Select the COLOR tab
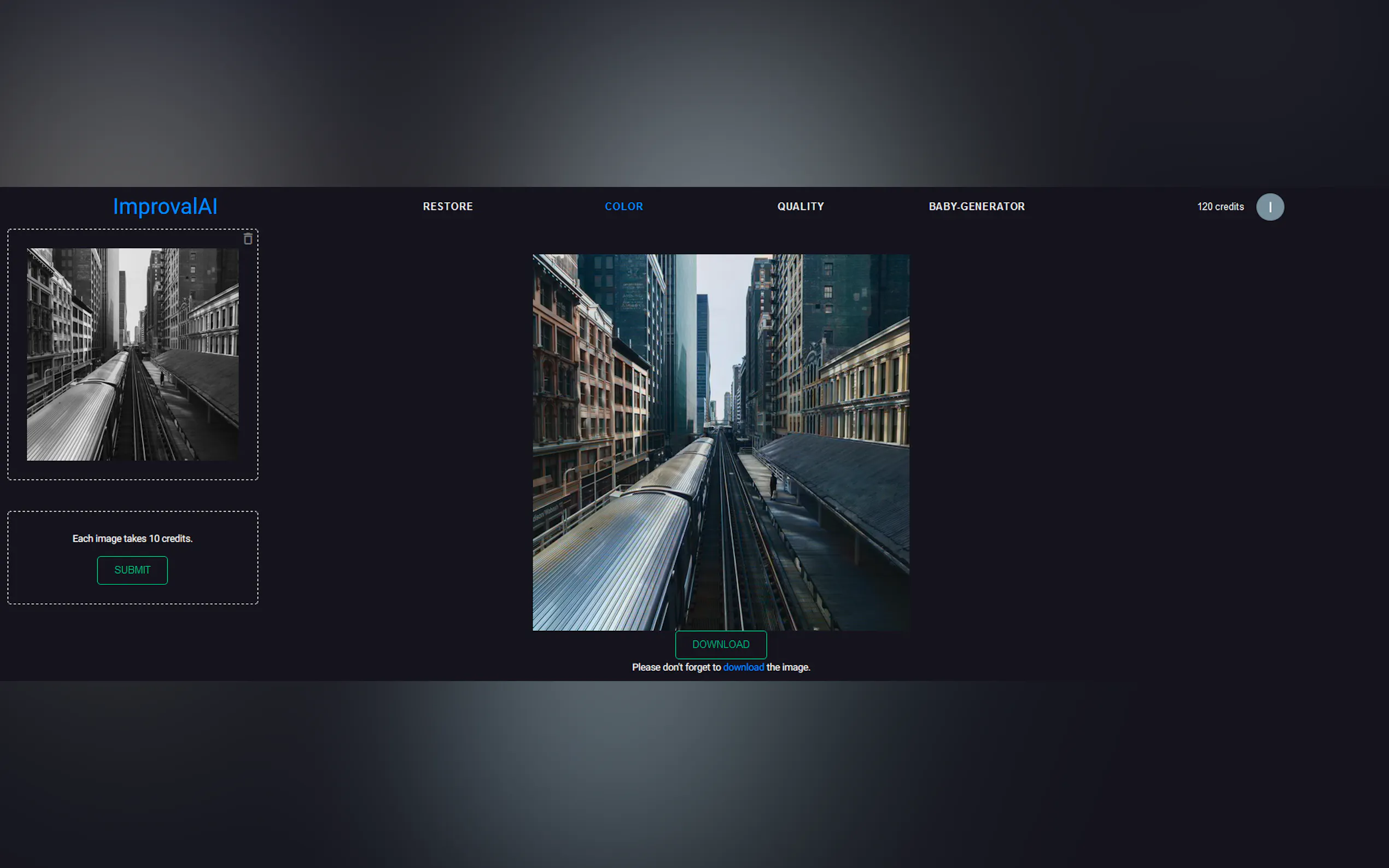Viewport: 1389px width, 868px height. [x=623, y=207]
